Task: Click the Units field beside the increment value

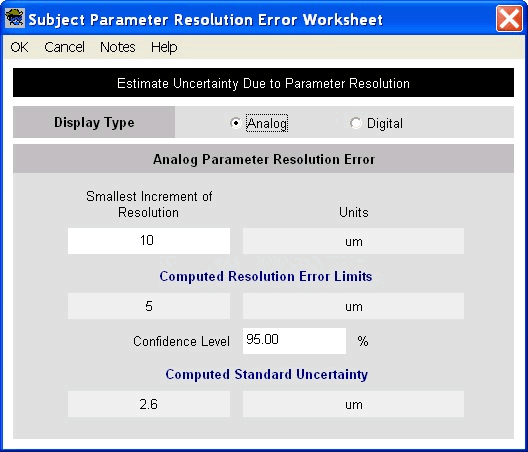Action: tap(353, 241)
